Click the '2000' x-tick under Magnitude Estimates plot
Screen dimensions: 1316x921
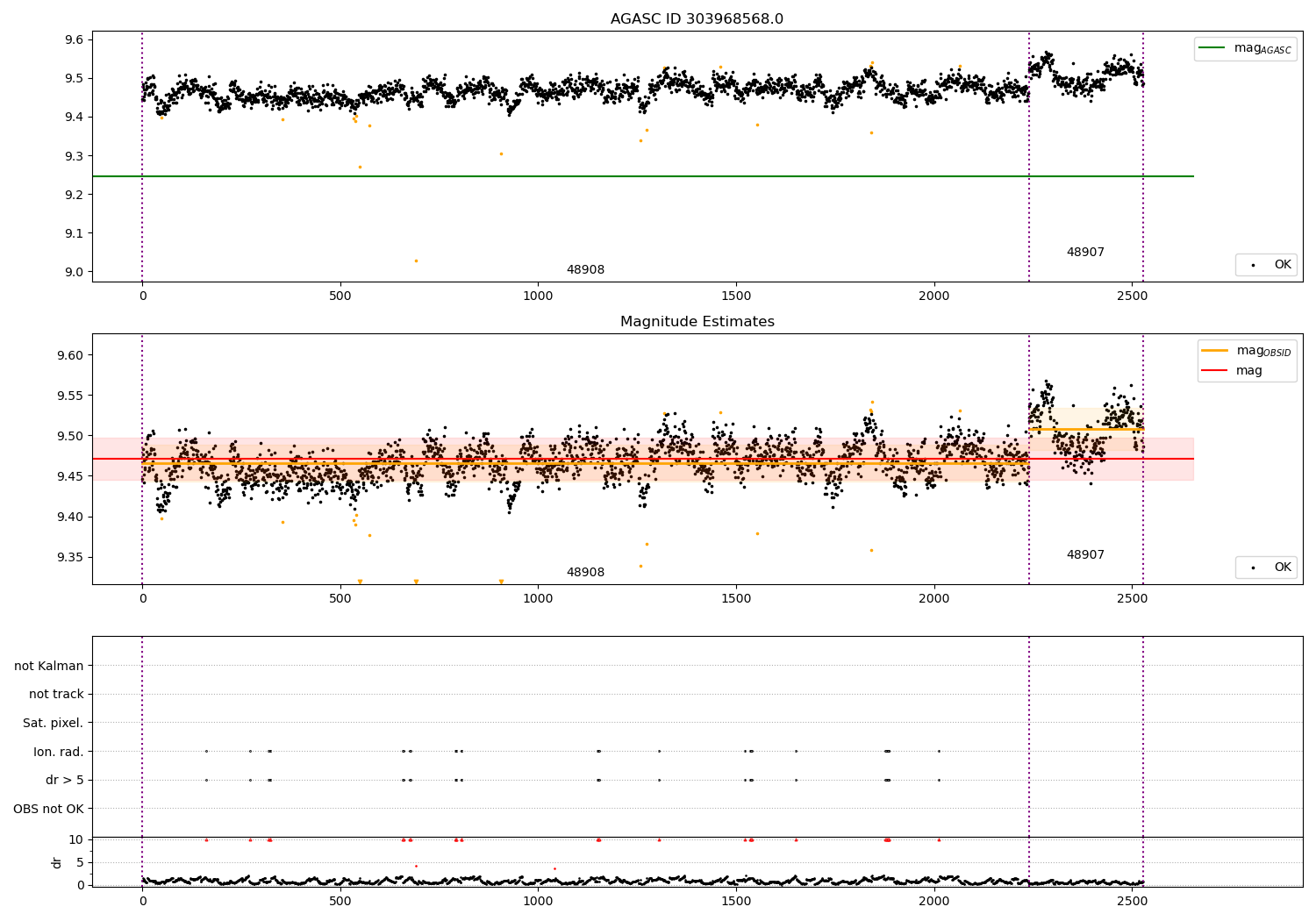pos(934,599)
